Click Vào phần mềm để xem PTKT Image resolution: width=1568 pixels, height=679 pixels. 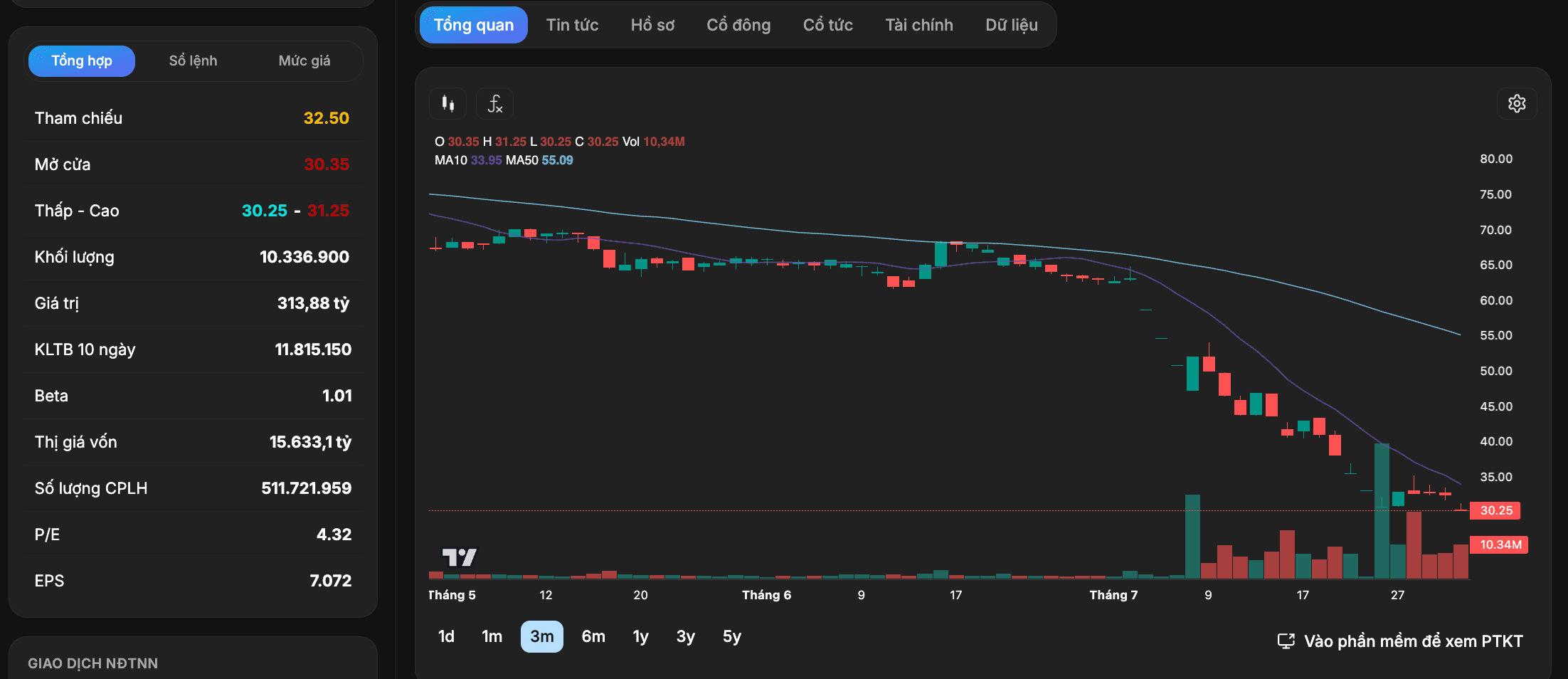1413,641
